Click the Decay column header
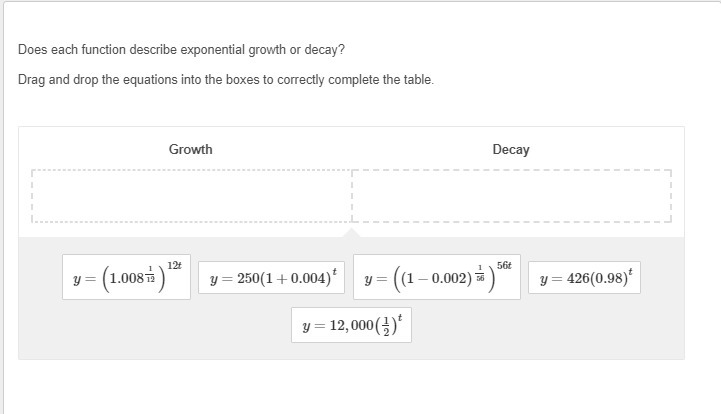The image size is (721, 414). (511, 149)
